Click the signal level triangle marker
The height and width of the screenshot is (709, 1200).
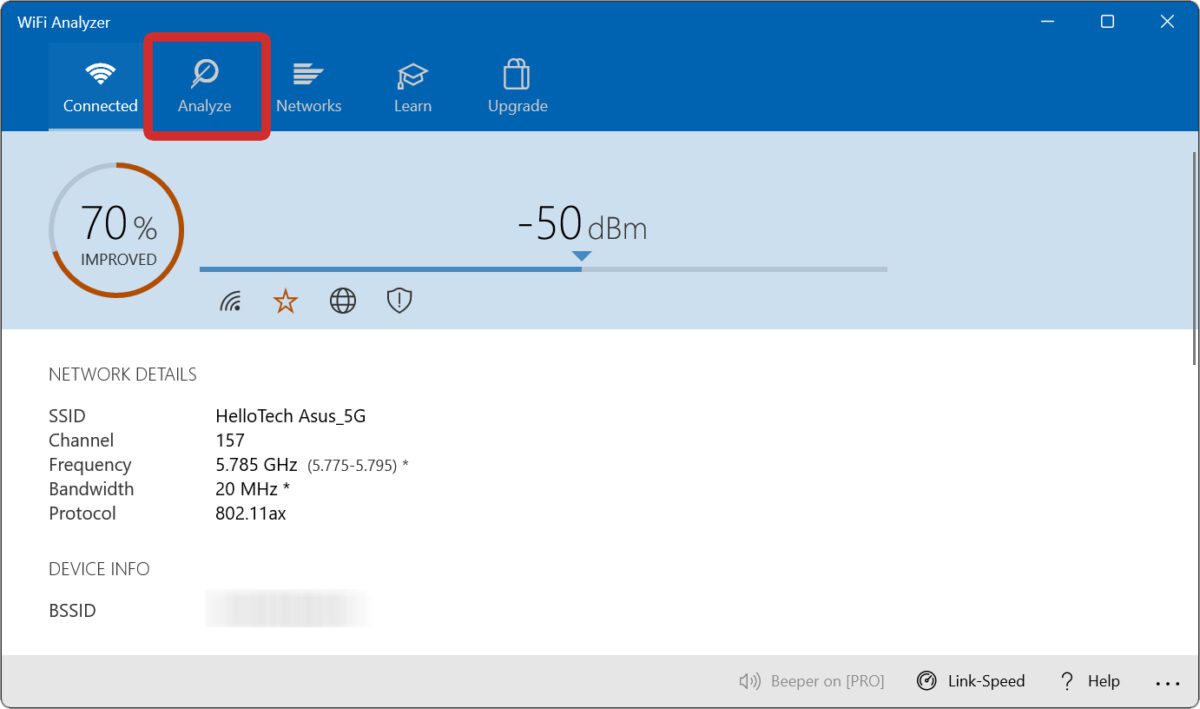581,256
